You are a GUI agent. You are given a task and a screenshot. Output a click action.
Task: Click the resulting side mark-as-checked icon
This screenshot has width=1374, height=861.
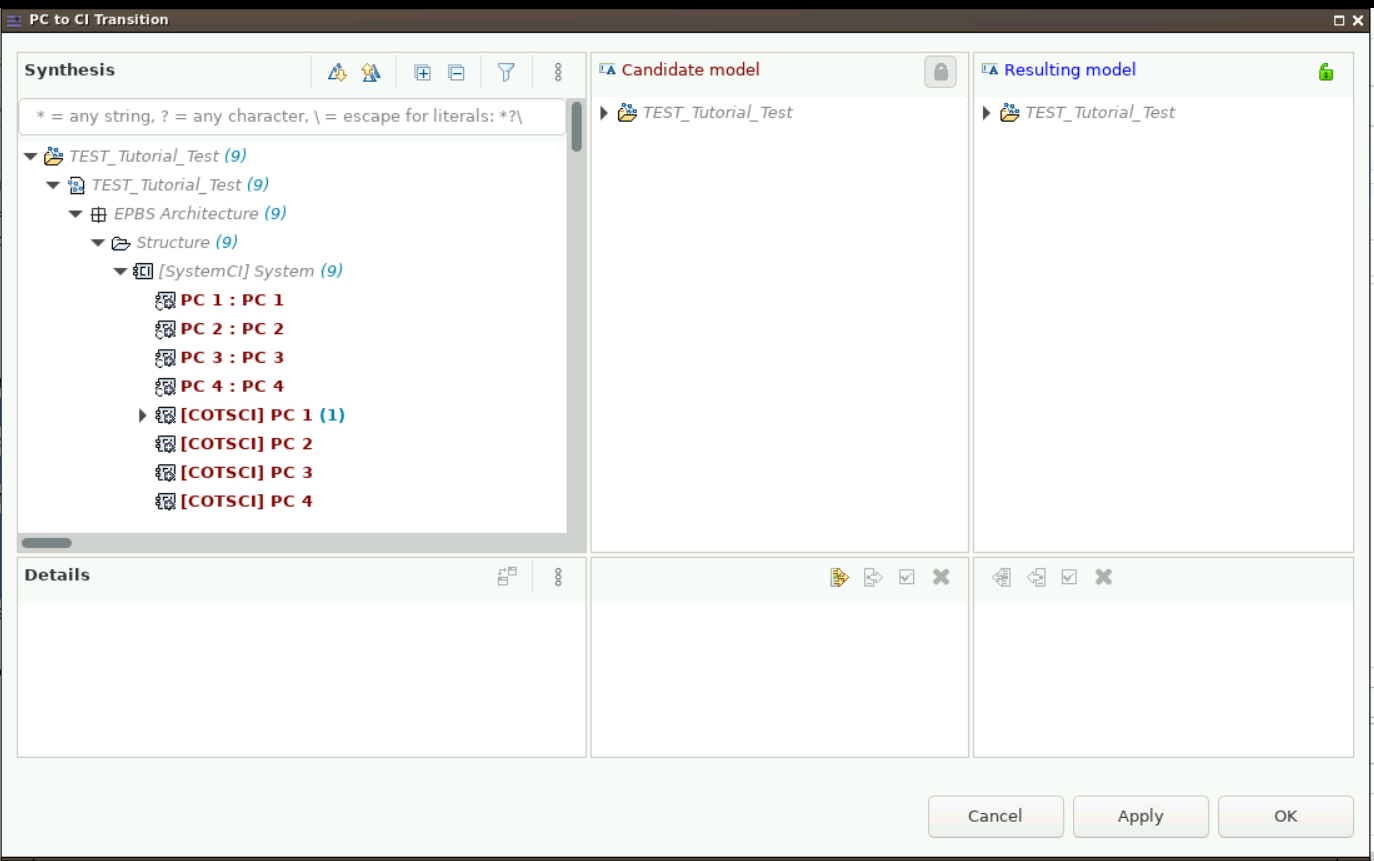point(1069,577)
